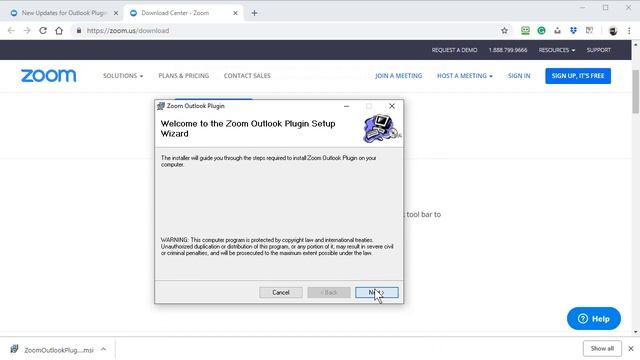This screenshot has height=360, width=640.
Task: Click the browser back arrow
Action: tap(11, 31)
